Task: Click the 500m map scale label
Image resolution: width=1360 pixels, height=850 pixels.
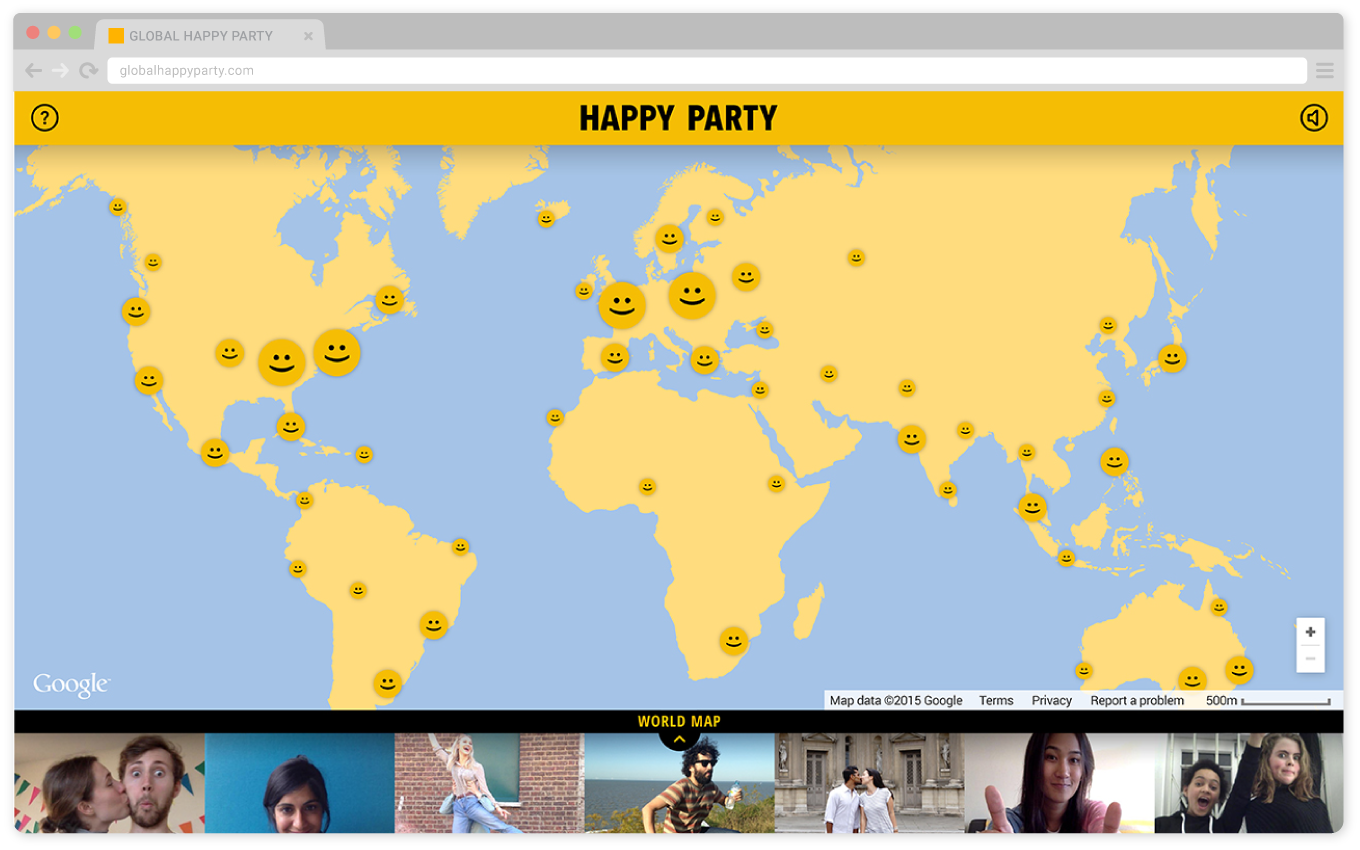Action: 1222,701
